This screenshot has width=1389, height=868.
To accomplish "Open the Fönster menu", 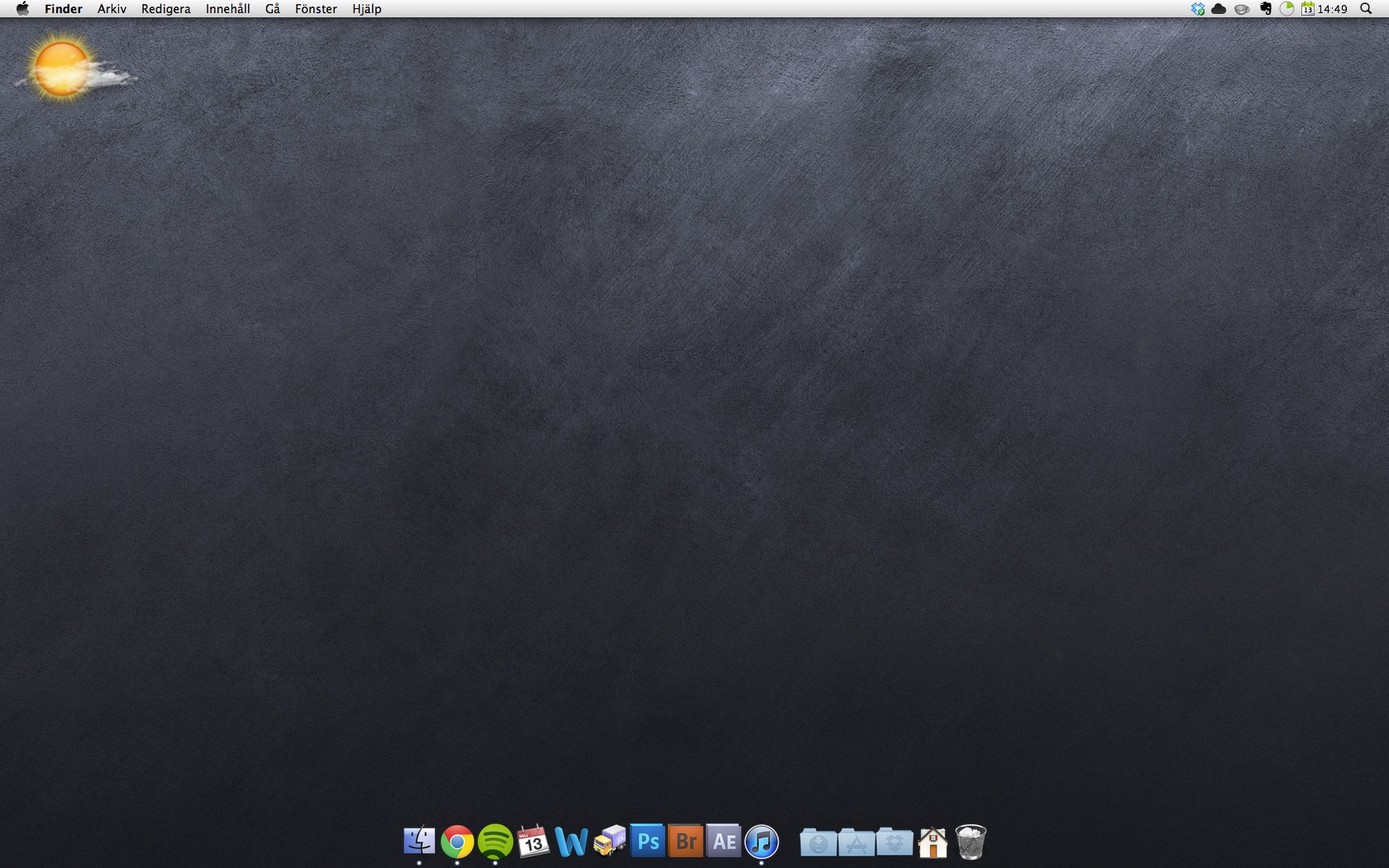I will 316,9.
